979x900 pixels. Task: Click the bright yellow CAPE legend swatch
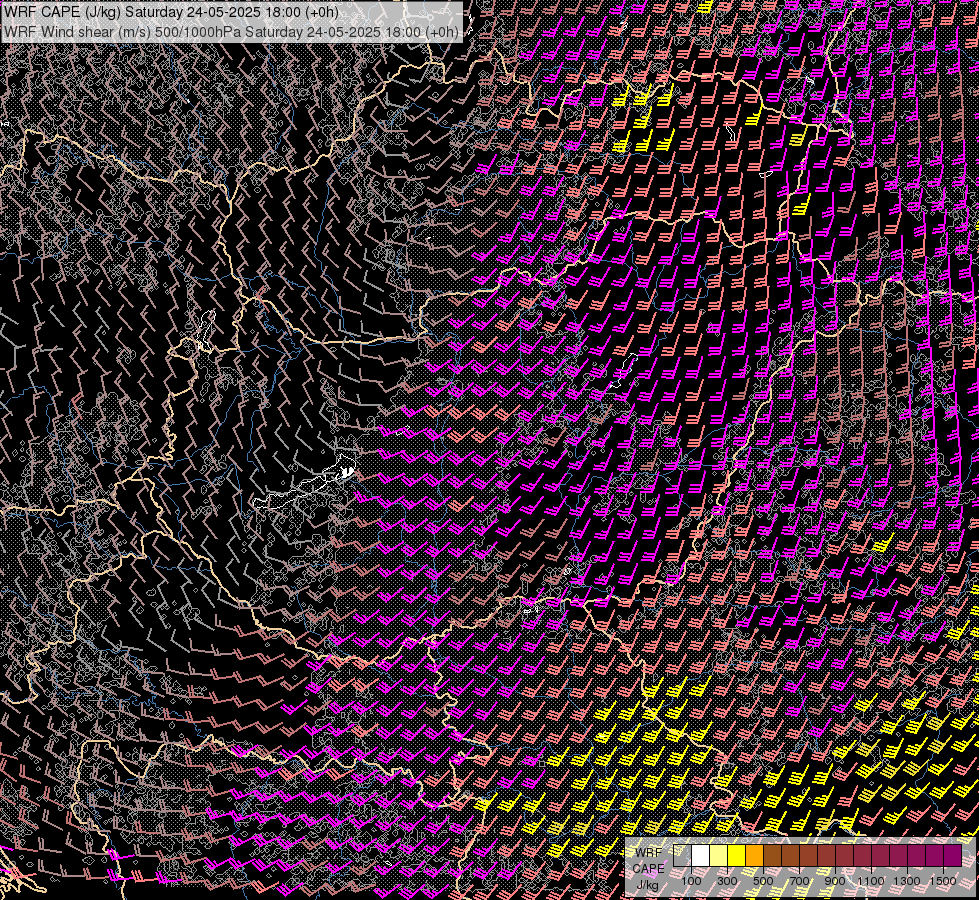tap(737, 856)
